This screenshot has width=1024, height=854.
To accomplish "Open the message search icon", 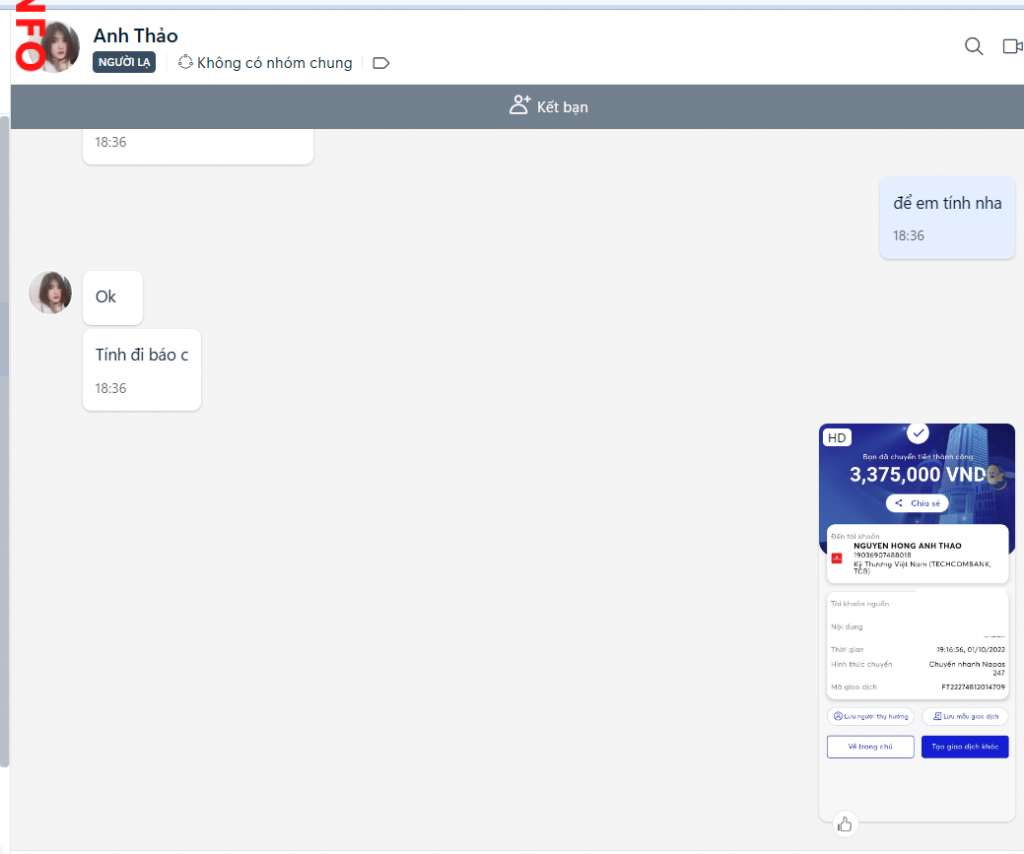I will tap(973, 46).
